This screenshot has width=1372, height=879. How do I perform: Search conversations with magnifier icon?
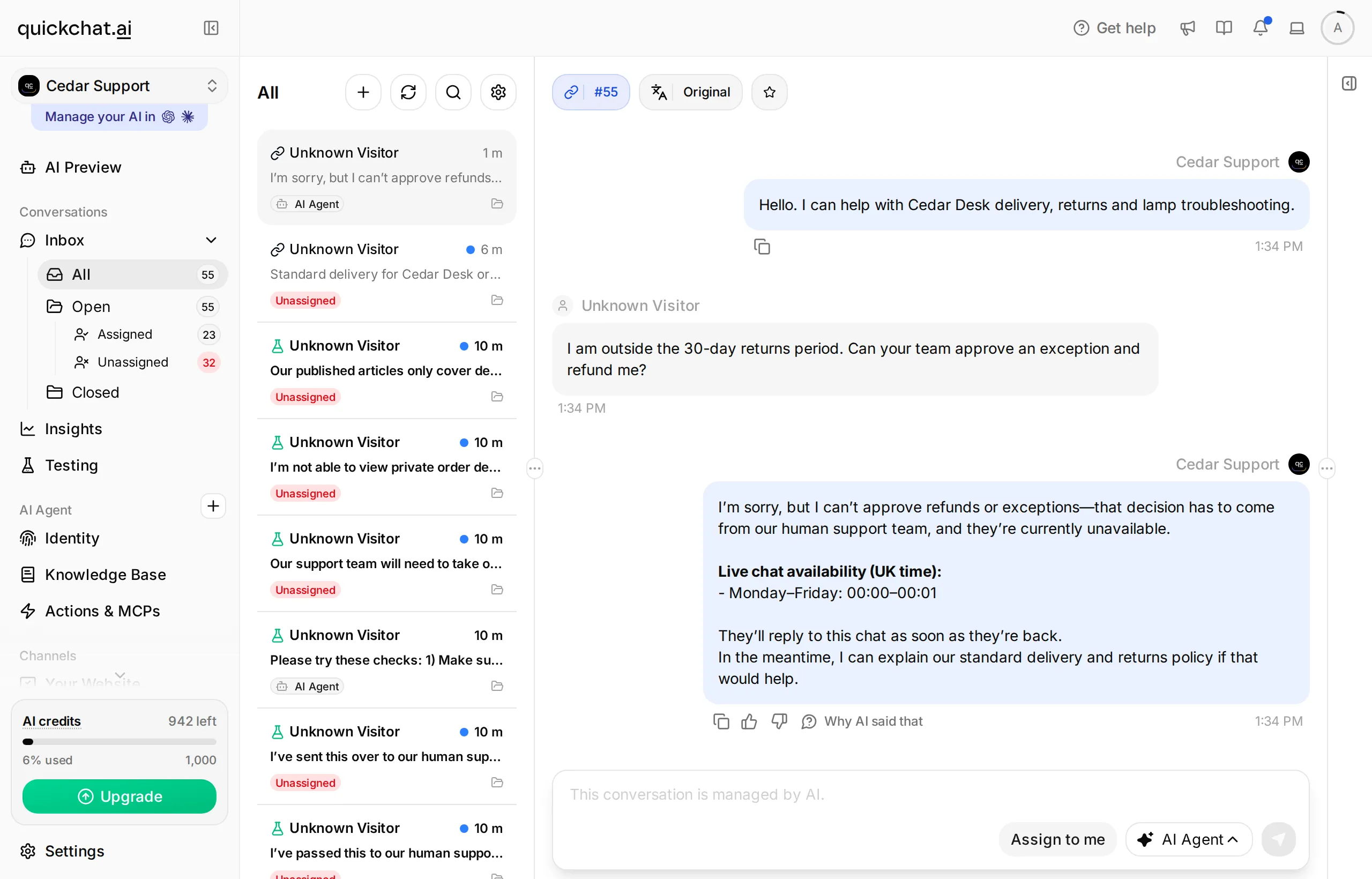(453, 92)
